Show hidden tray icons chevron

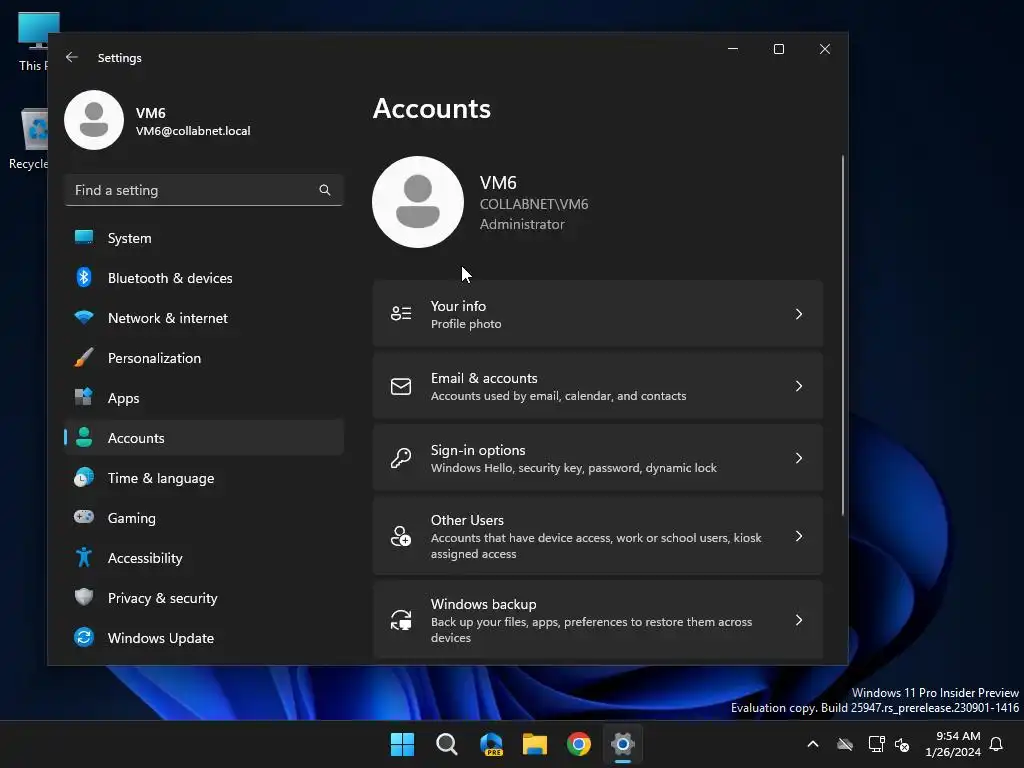[x=813, y=744]
